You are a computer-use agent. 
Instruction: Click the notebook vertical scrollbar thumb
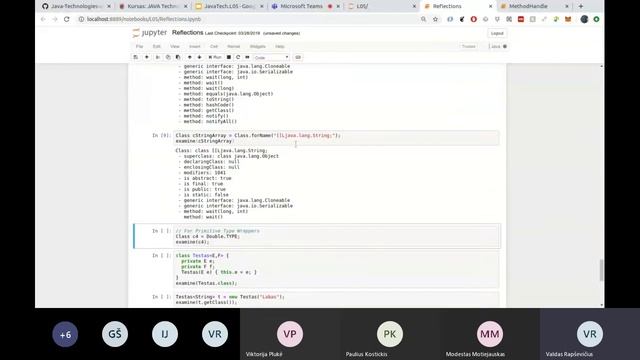[x=601, y=270]
